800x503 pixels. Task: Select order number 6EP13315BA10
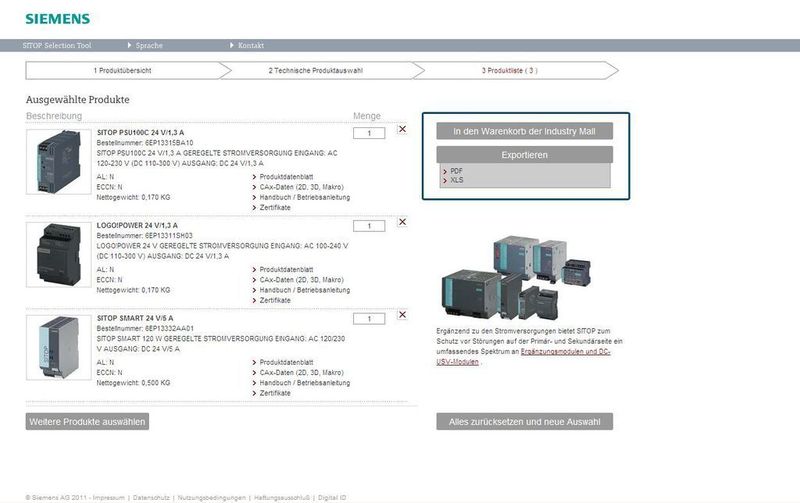point(169,143)
